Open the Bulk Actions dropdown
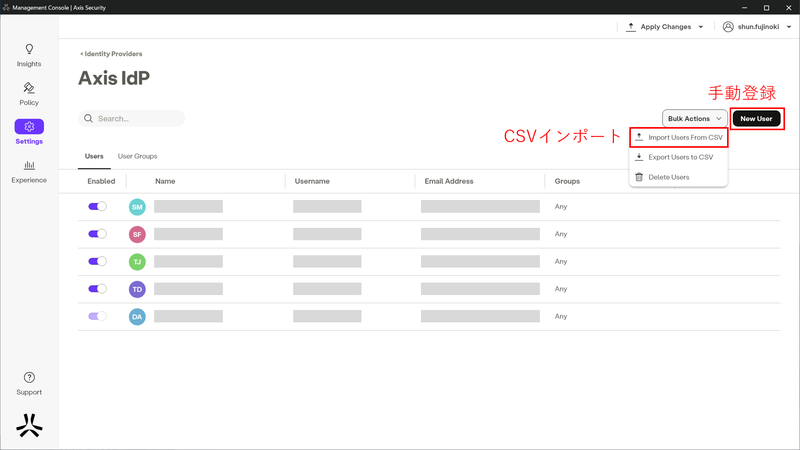Image resolution: width=800 pixels, height=450 pixels. pos(694,118)
